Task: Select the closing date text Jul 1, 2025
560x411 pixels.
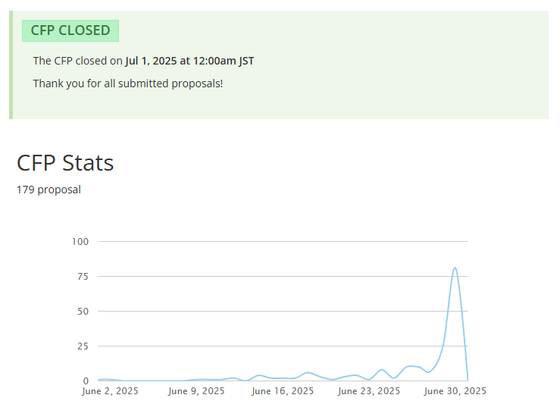Action: tap(151, 61)
